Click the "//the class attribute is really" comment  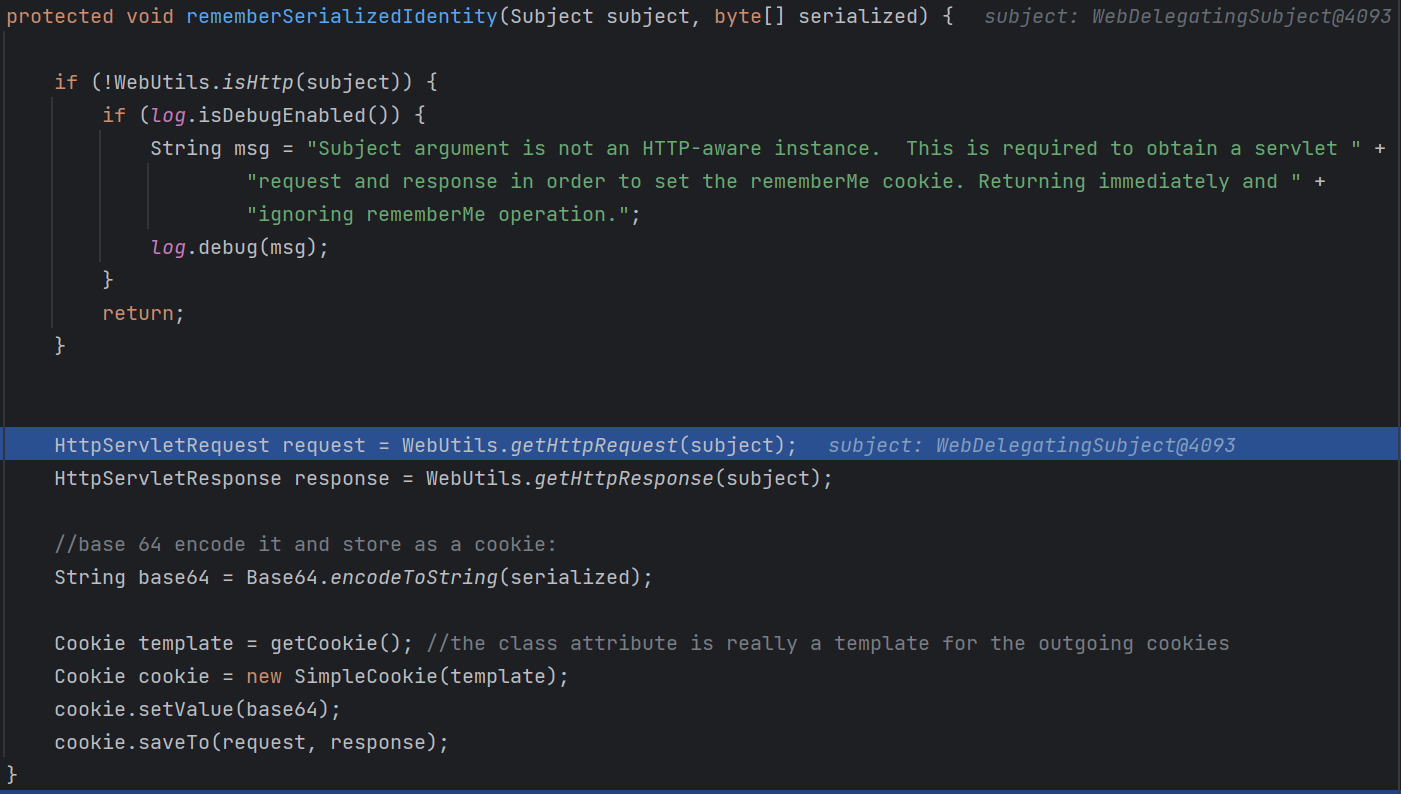tap(828, 643)
